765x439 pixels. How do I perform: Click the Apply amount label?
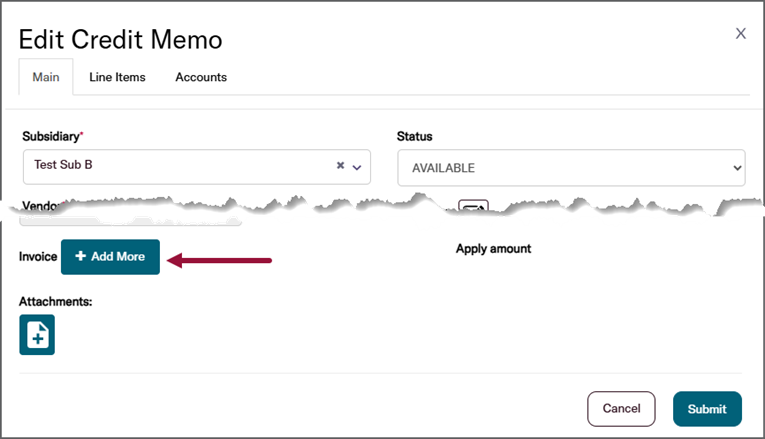(x=493, y=248)
